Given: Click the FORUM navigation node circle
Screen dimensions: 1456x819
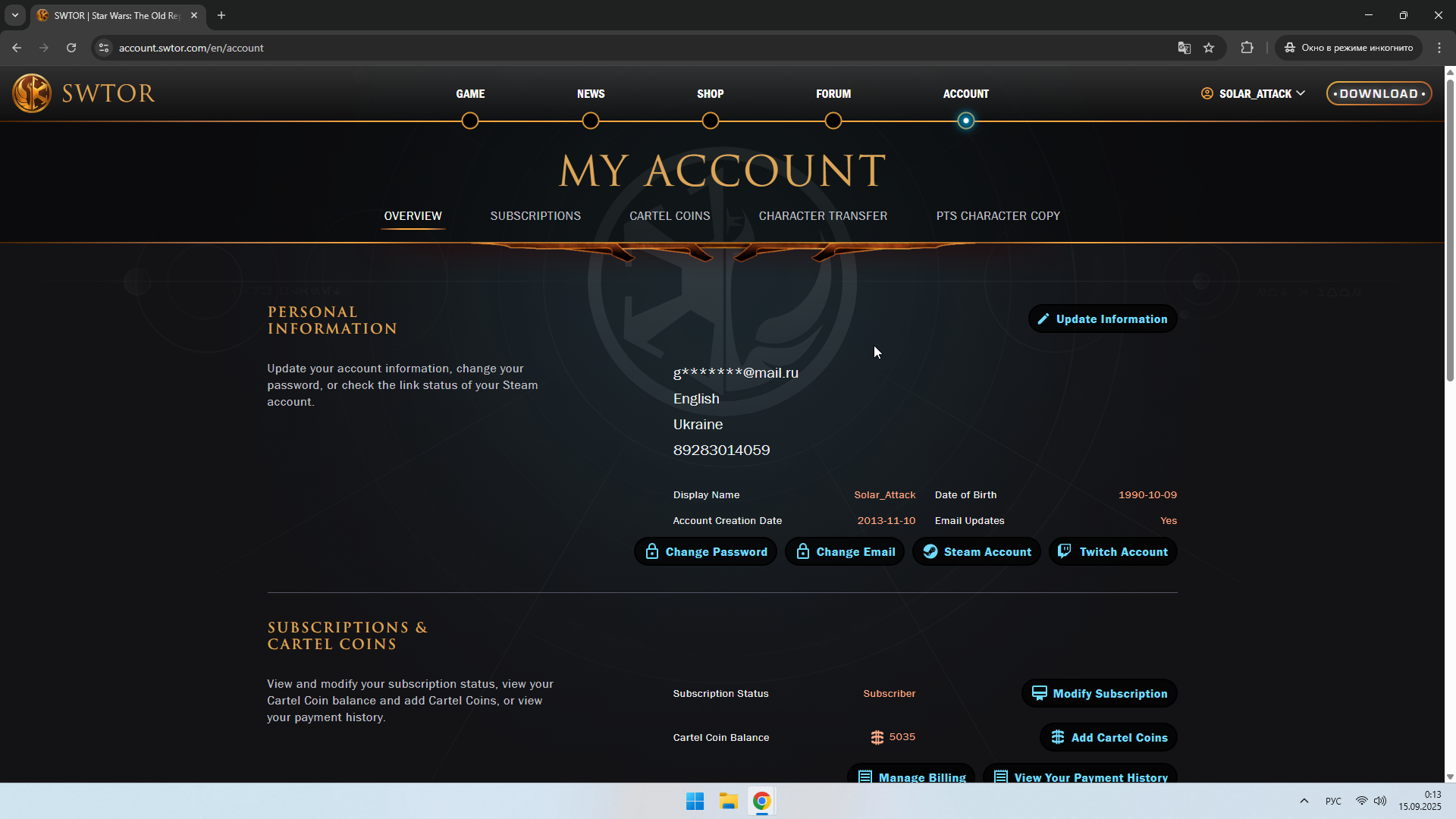Looking at the screenshot, I should (x=833, y=121).
